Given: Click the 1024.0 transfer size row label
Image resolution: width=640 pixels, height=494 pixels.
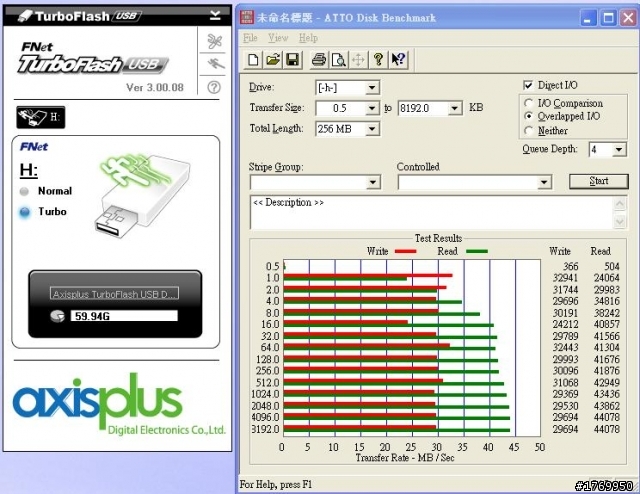Looking at the screenshot, I should tap(266, 394).
